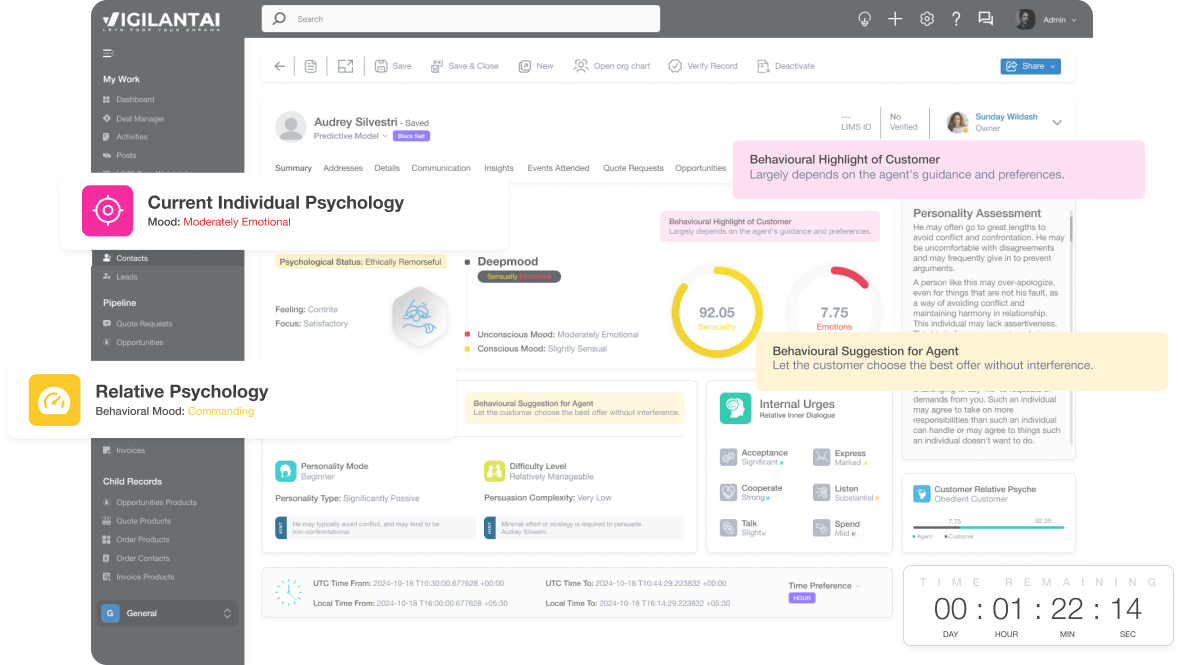Click the Talk urge icon
The width and height of the screenshot is (1181, 665).
tap(728, 528)
